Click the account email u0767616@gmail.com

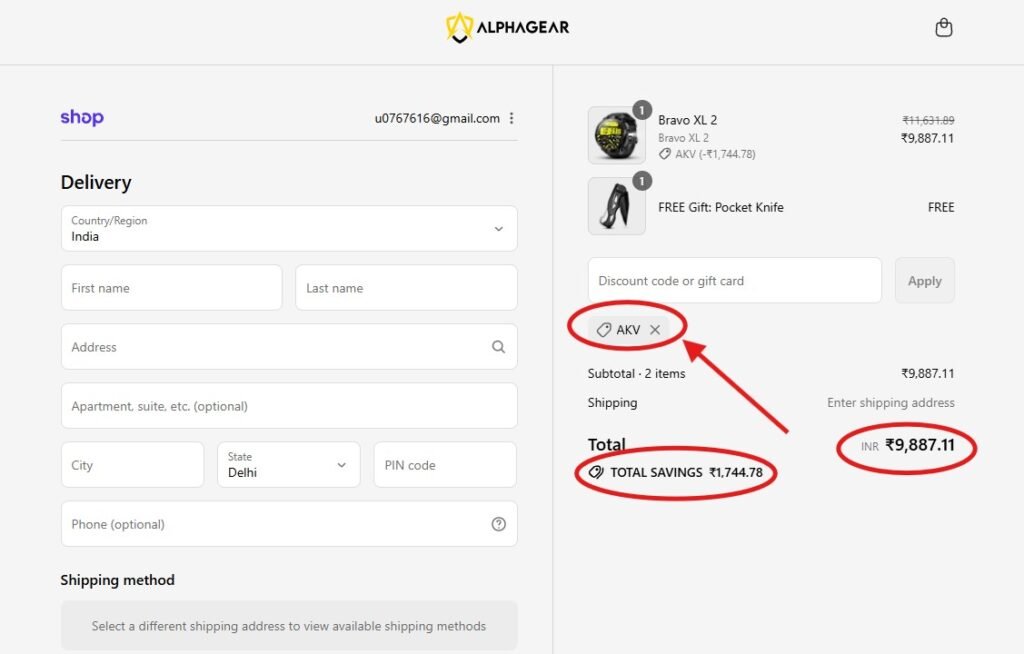point(437,118)
